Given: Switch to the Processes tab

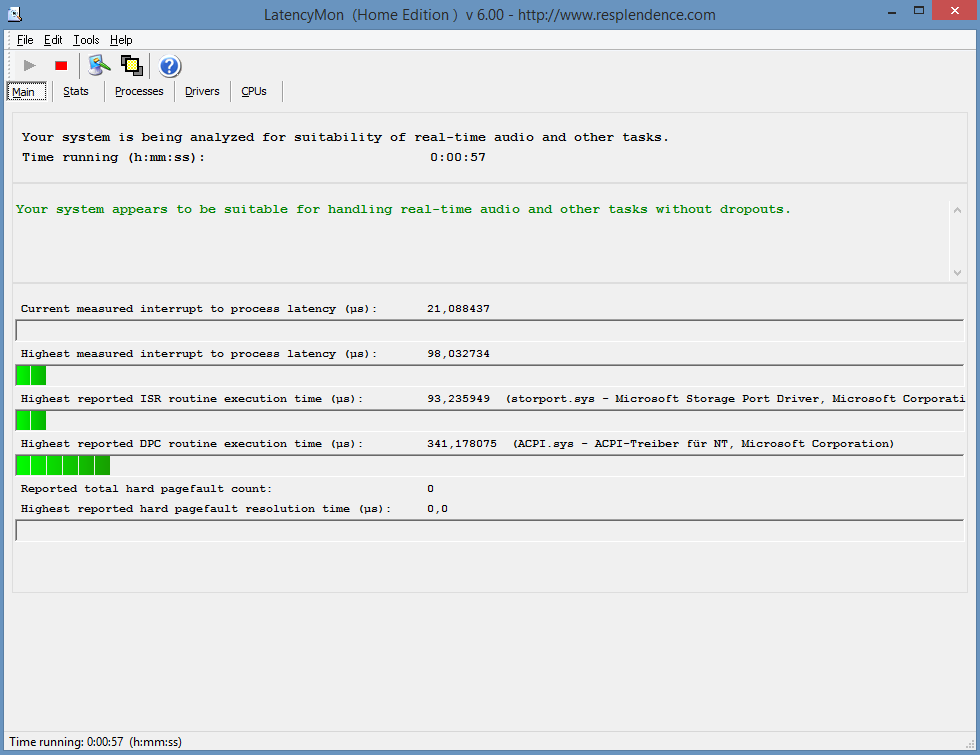Looking at the screenshot, I should pos(139,91).
